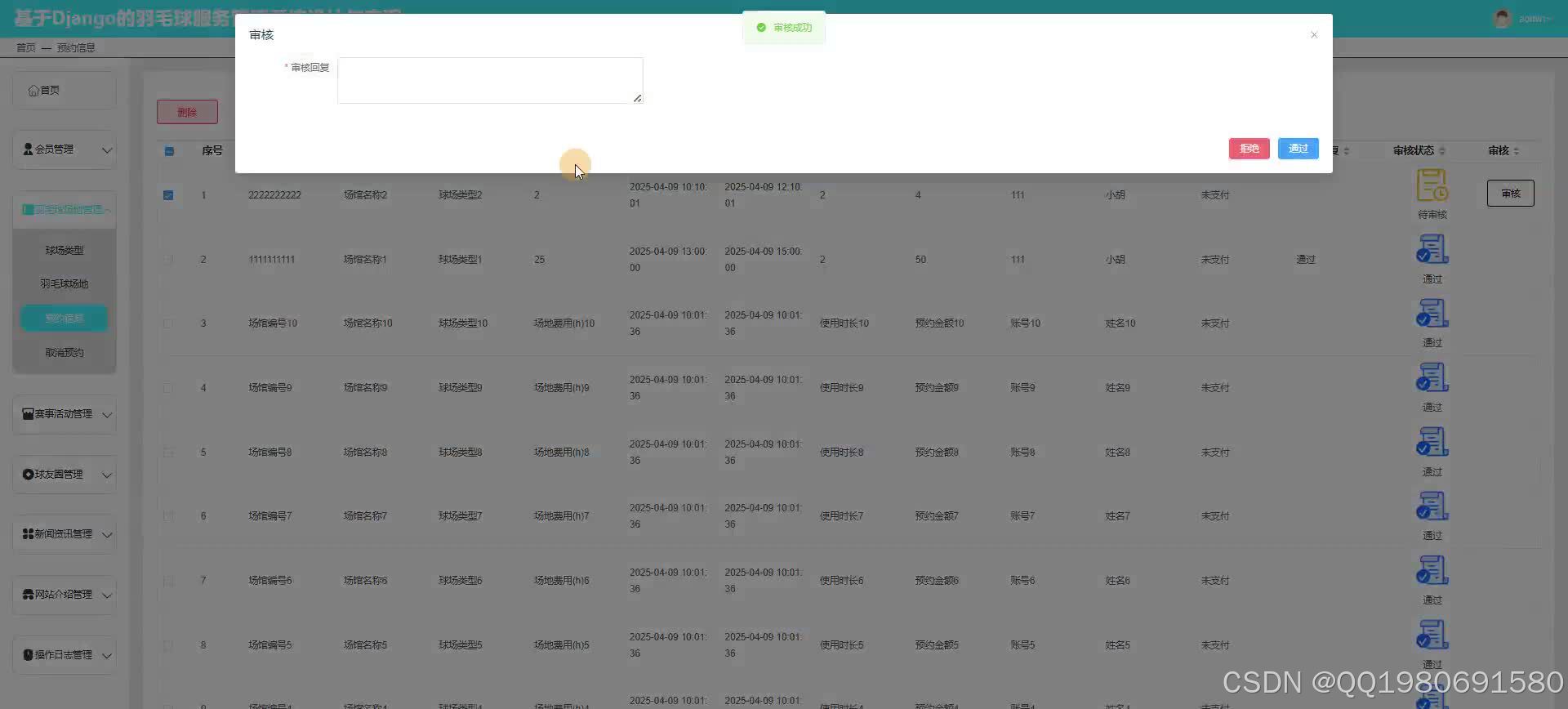Sort by the 审核 column header arrows
Image resolution: width=1568 pixels, height=709 pixels.
click(1516, 151)
